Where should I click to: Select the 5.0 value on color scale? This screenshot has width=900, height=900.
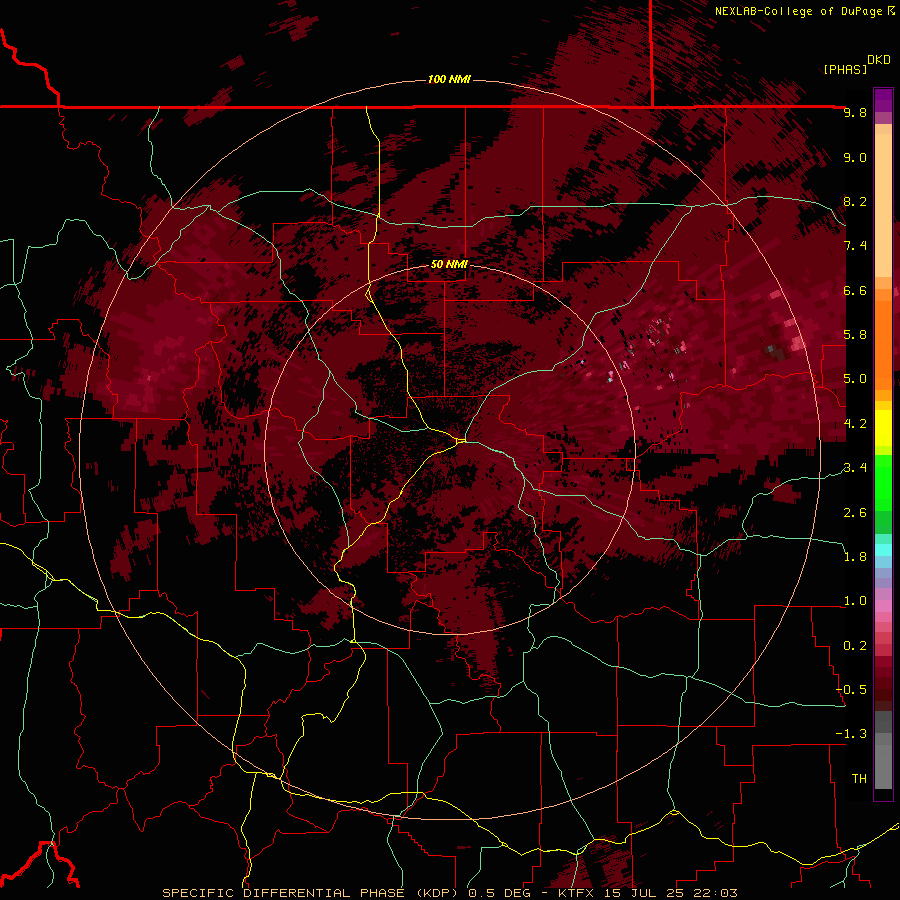coord(855,379)
